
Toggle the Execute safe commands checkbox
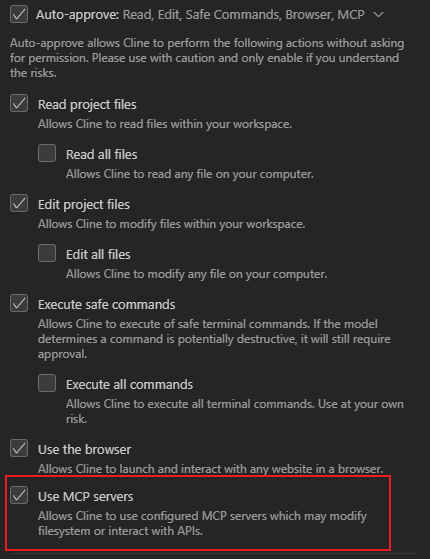[x=19, y=303]
